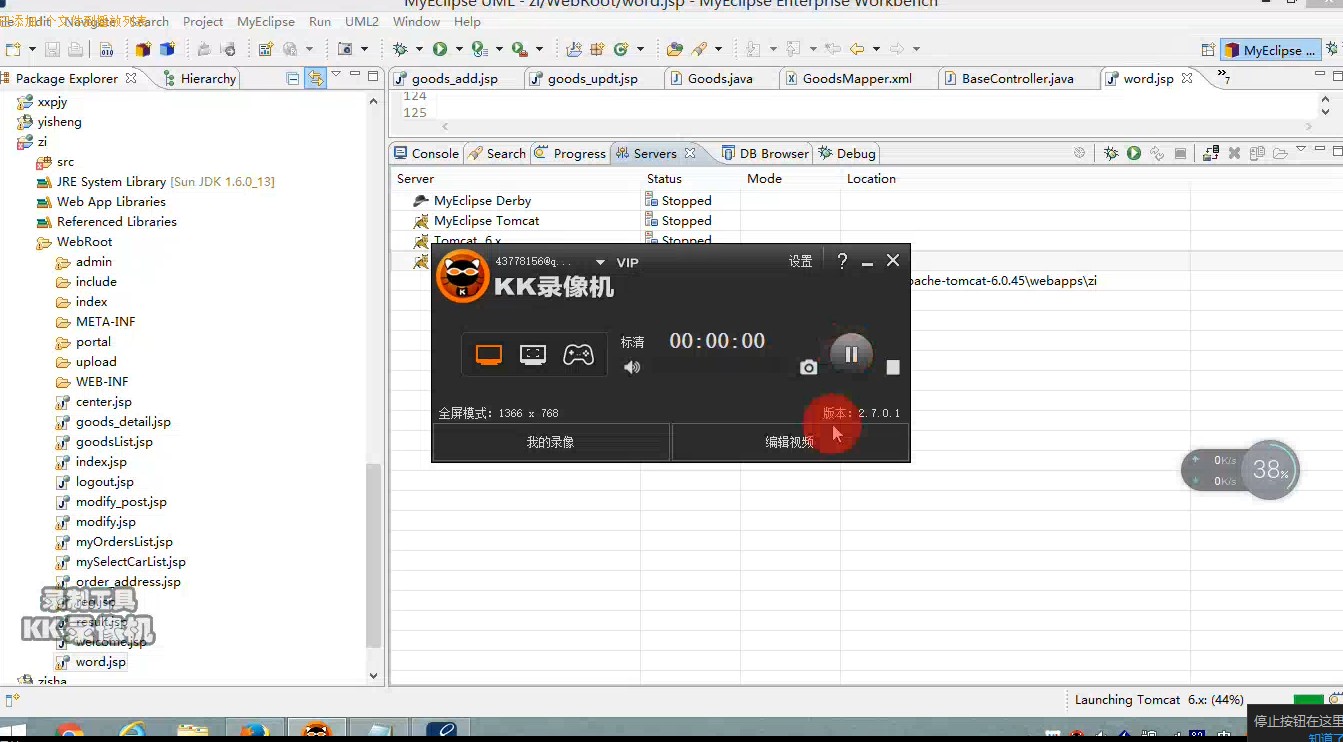Screen dimensions: 1343x742
Task: Click Save toolbar icon
Action: [52, 49]
